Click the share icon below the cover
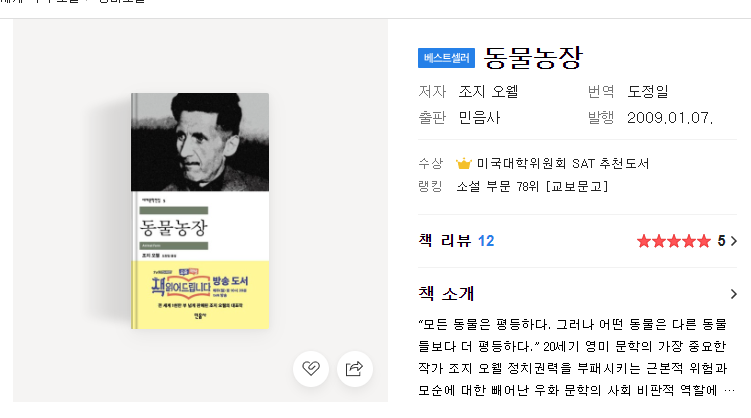 (354, 368)
